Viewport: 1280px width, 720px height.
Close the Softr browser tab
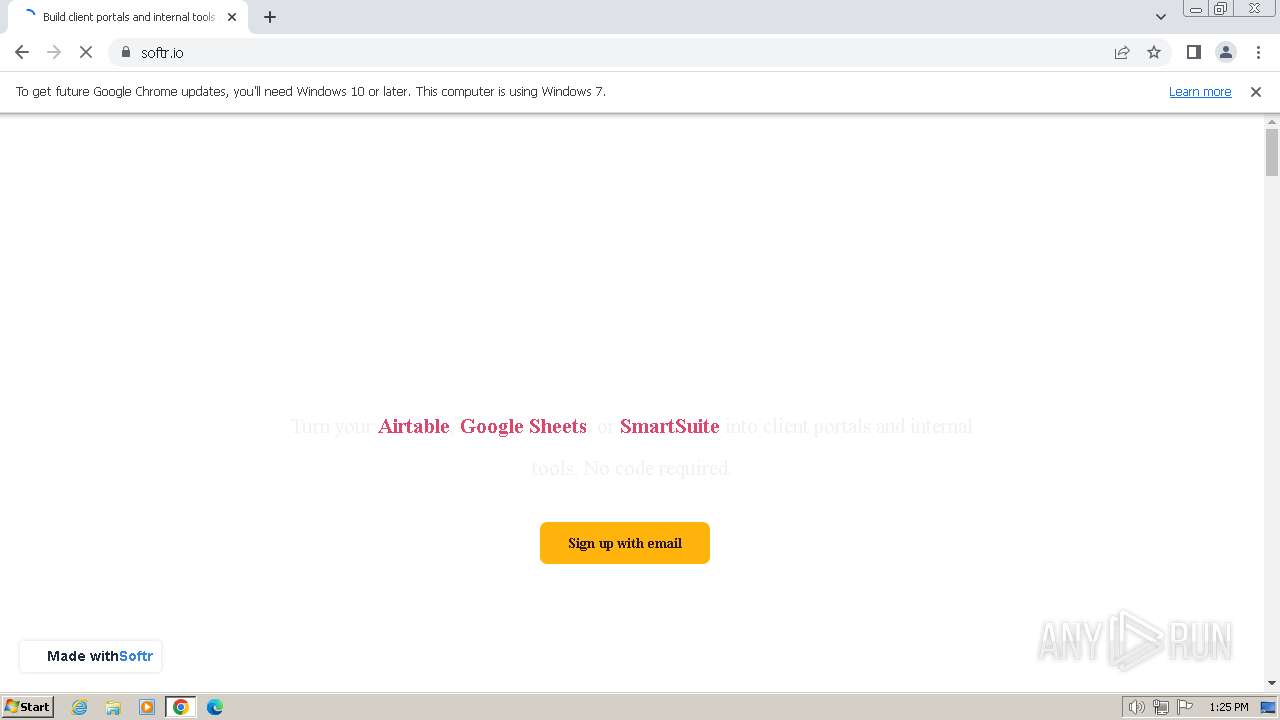[232, 17]
